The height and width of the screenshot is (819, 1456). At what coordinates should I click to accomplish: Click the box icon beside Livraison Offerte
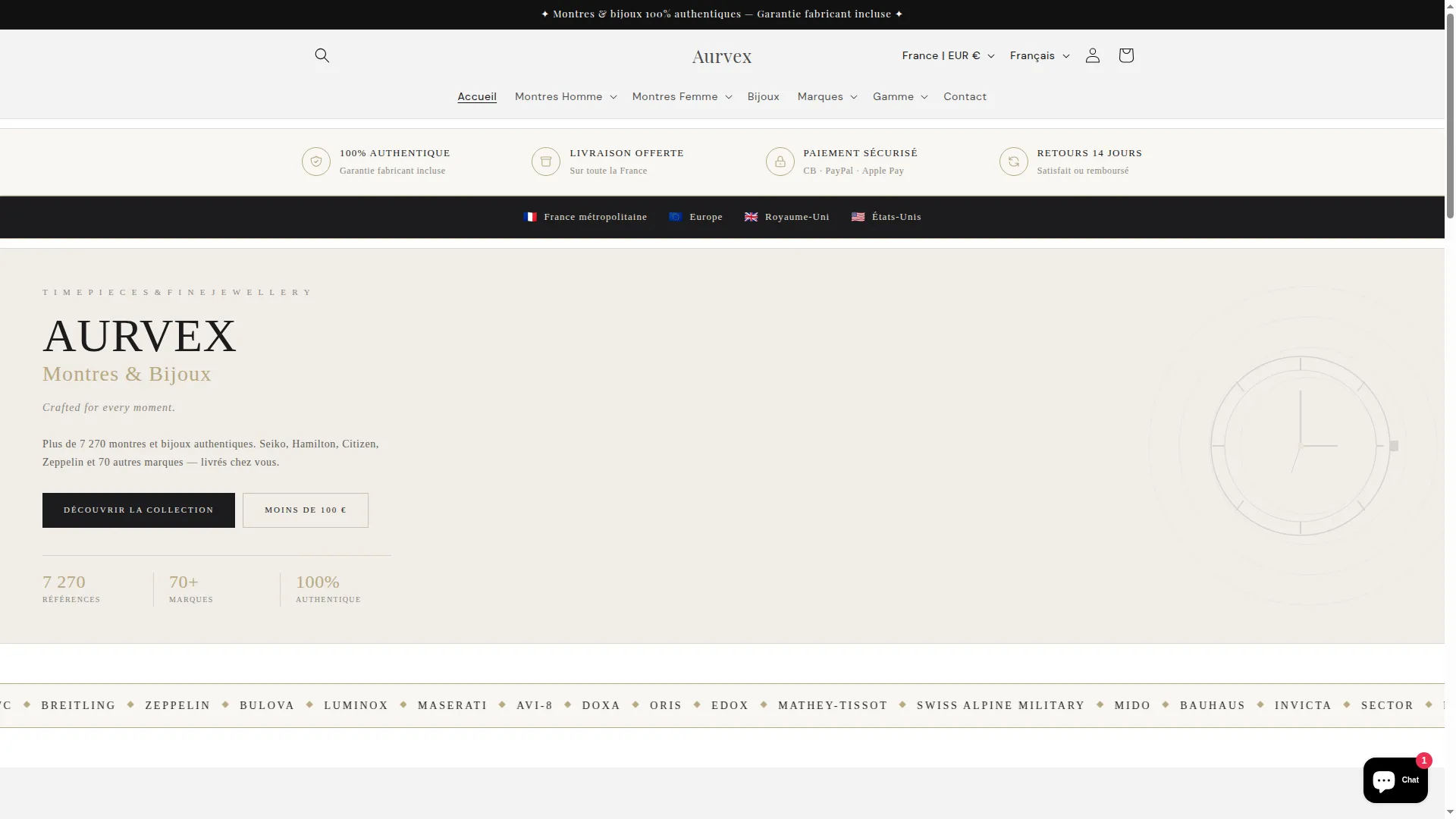point(546,162)
